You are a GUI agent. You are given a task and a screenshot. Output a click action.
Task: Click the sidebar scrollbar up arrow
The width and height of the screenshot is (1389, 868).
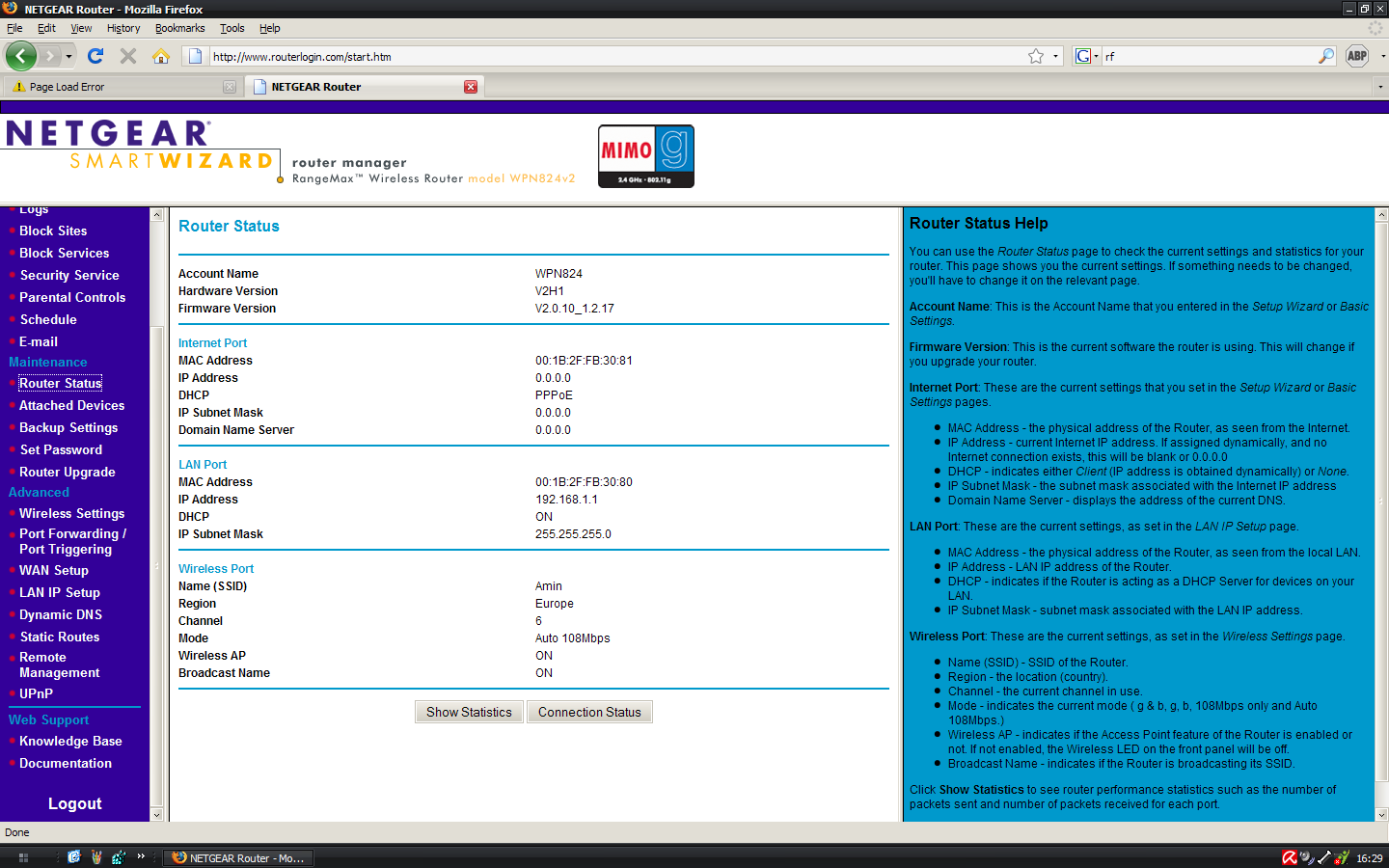tap(157, 215)
